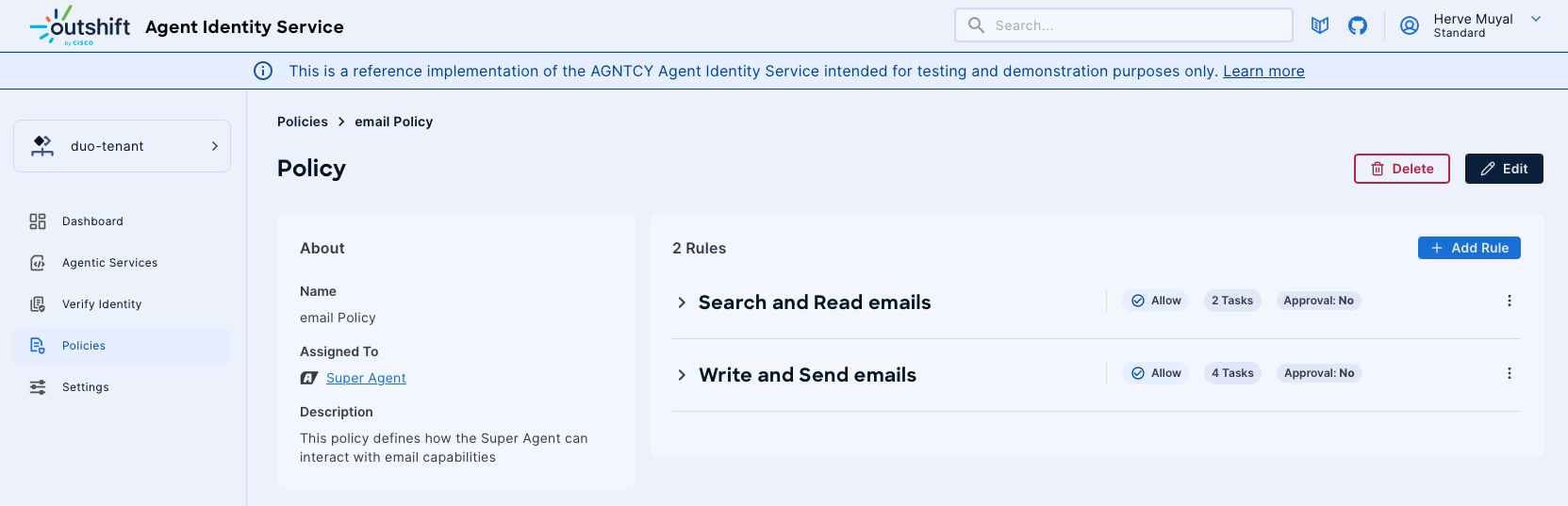Click the Super Agent service icon
Viewport: 1568px width, 506px height.
(x=308, y=378)
